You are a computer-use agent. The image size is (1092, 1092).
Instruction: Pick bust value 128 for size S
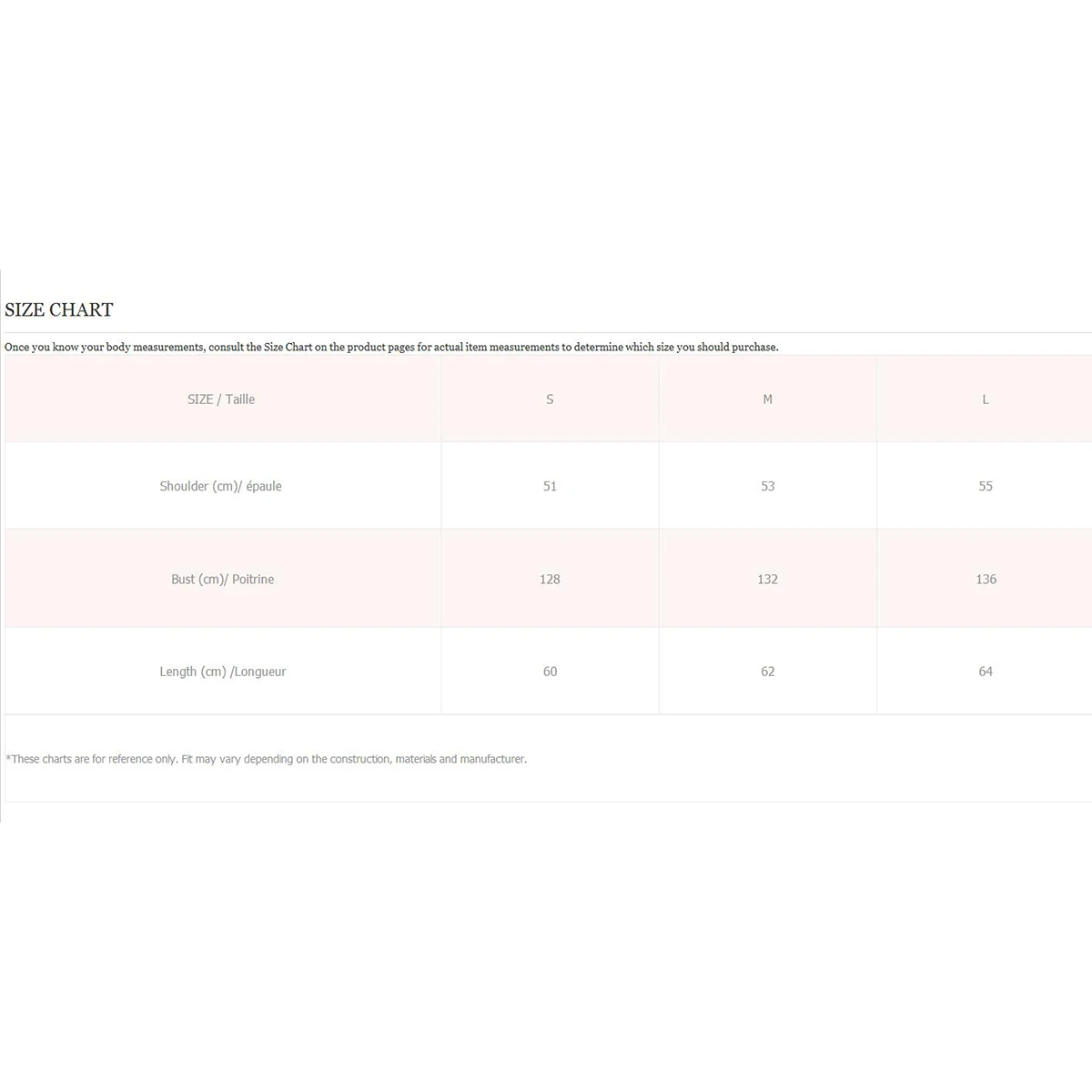coord(550,579)
